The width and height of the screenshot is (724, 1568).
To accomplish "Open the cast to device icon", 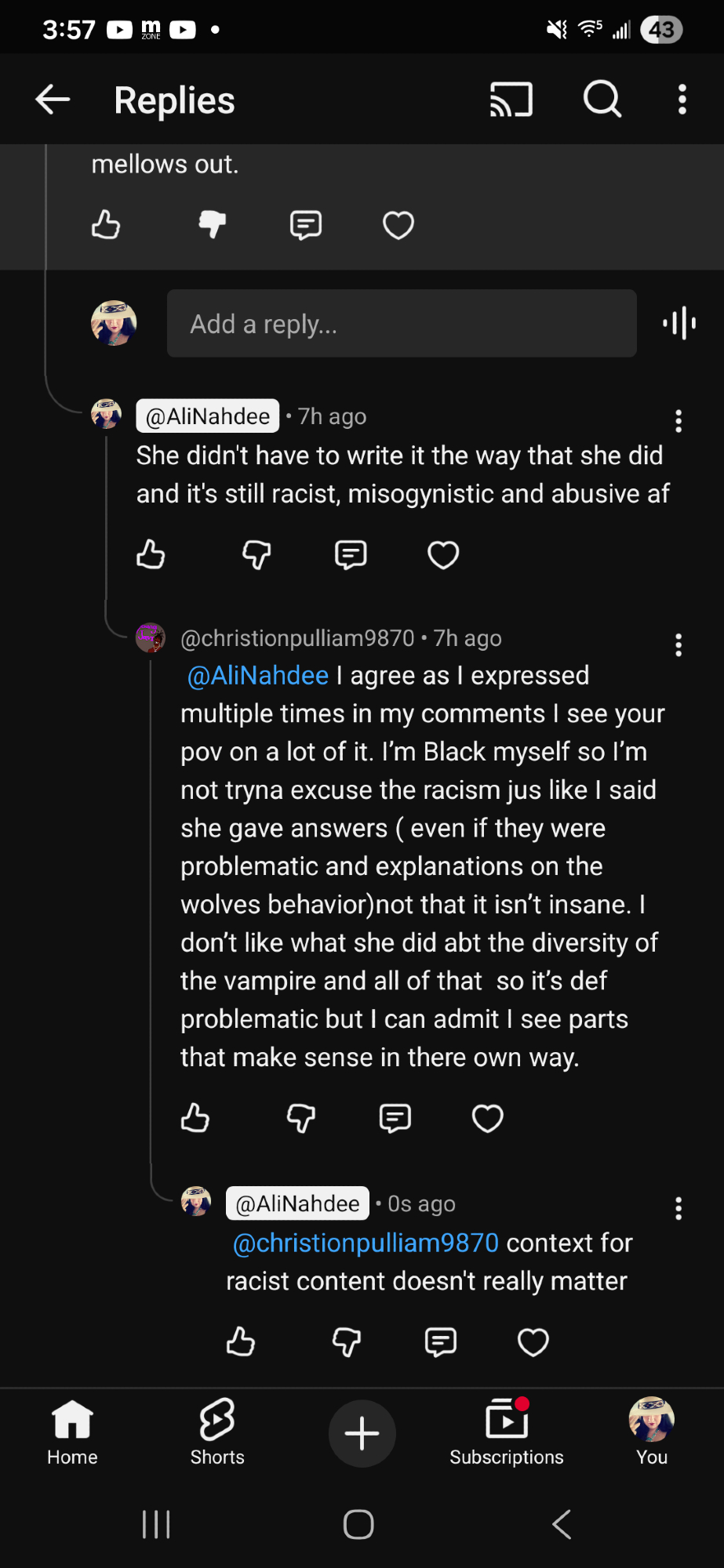I will (511, 100).
